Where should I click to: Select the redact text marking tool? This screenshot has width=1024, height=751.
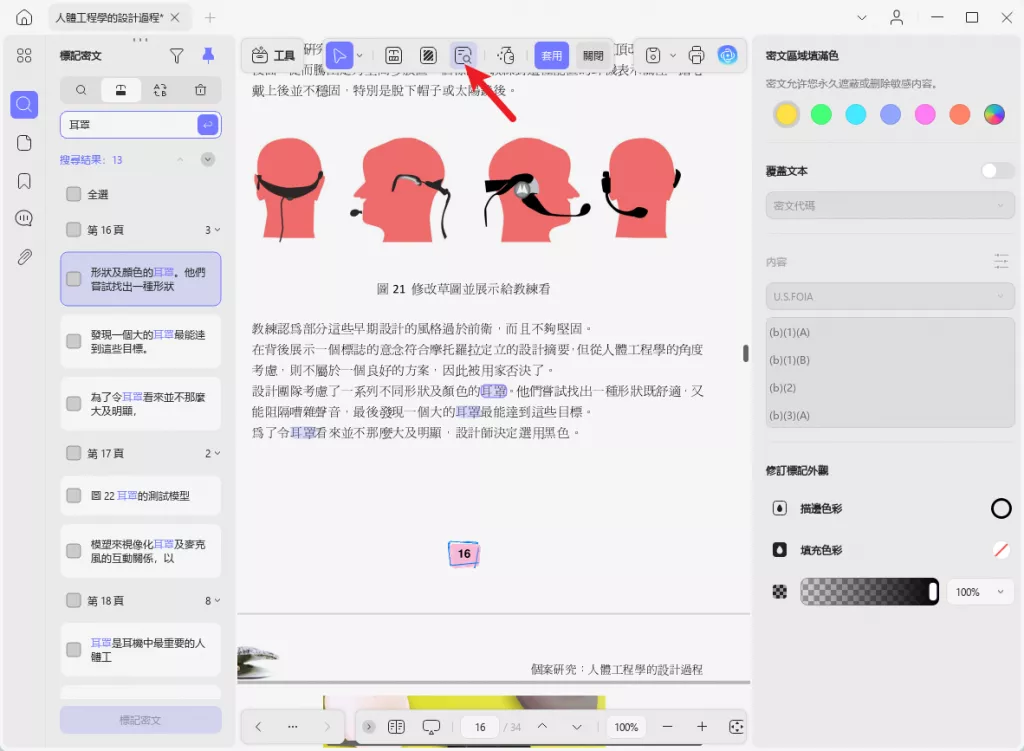click(x=393, y=56)
